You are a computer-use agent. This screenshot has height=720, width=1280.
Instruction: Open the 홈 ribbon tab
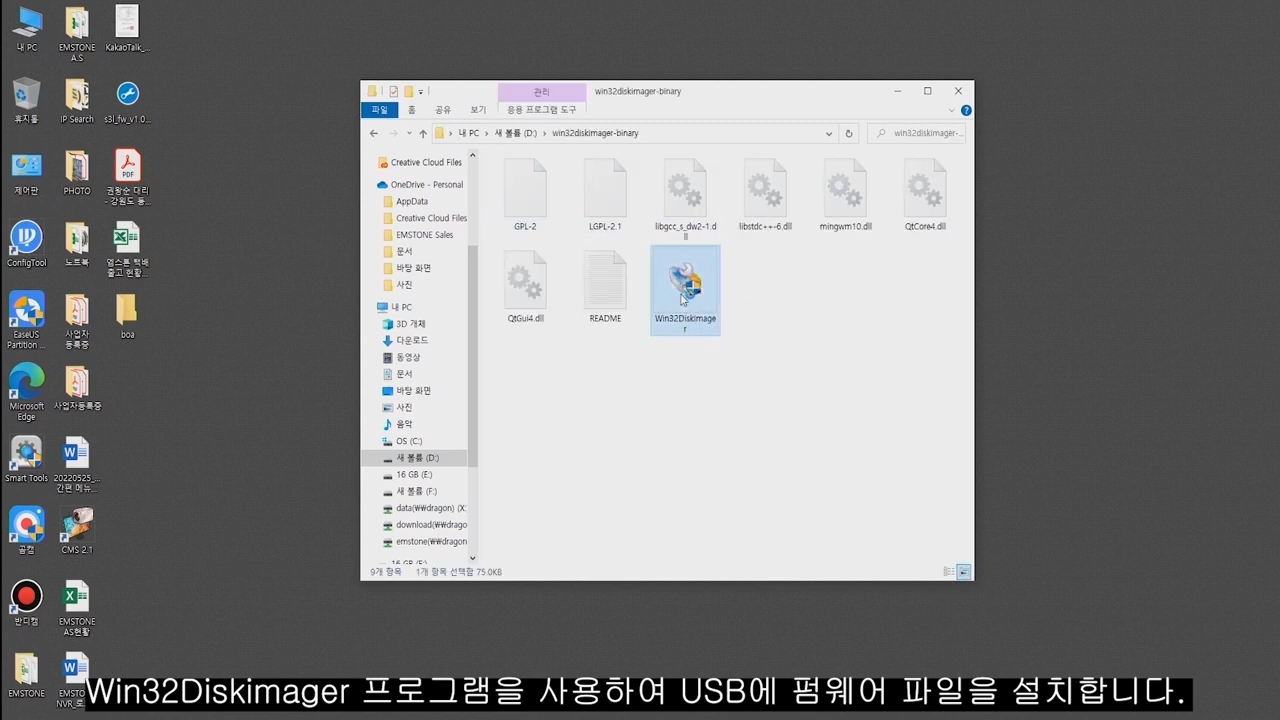[411, 110]
